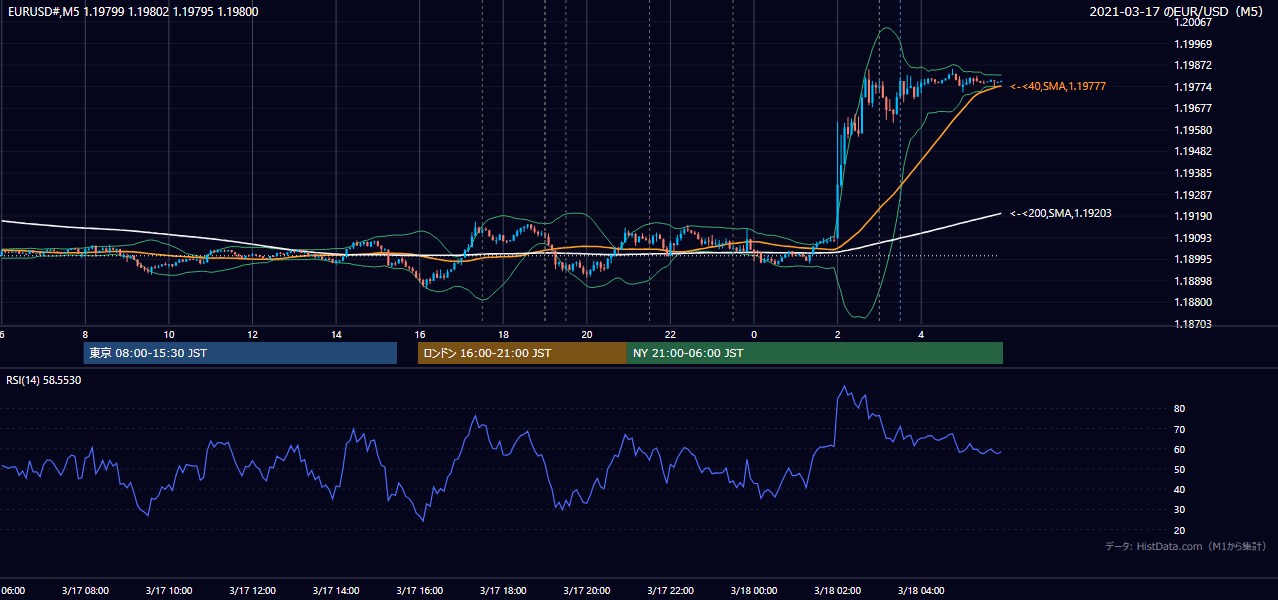Click price axis value 1.19385
This screenshot has width=1278, height=600.
[x=1193, y=173]
